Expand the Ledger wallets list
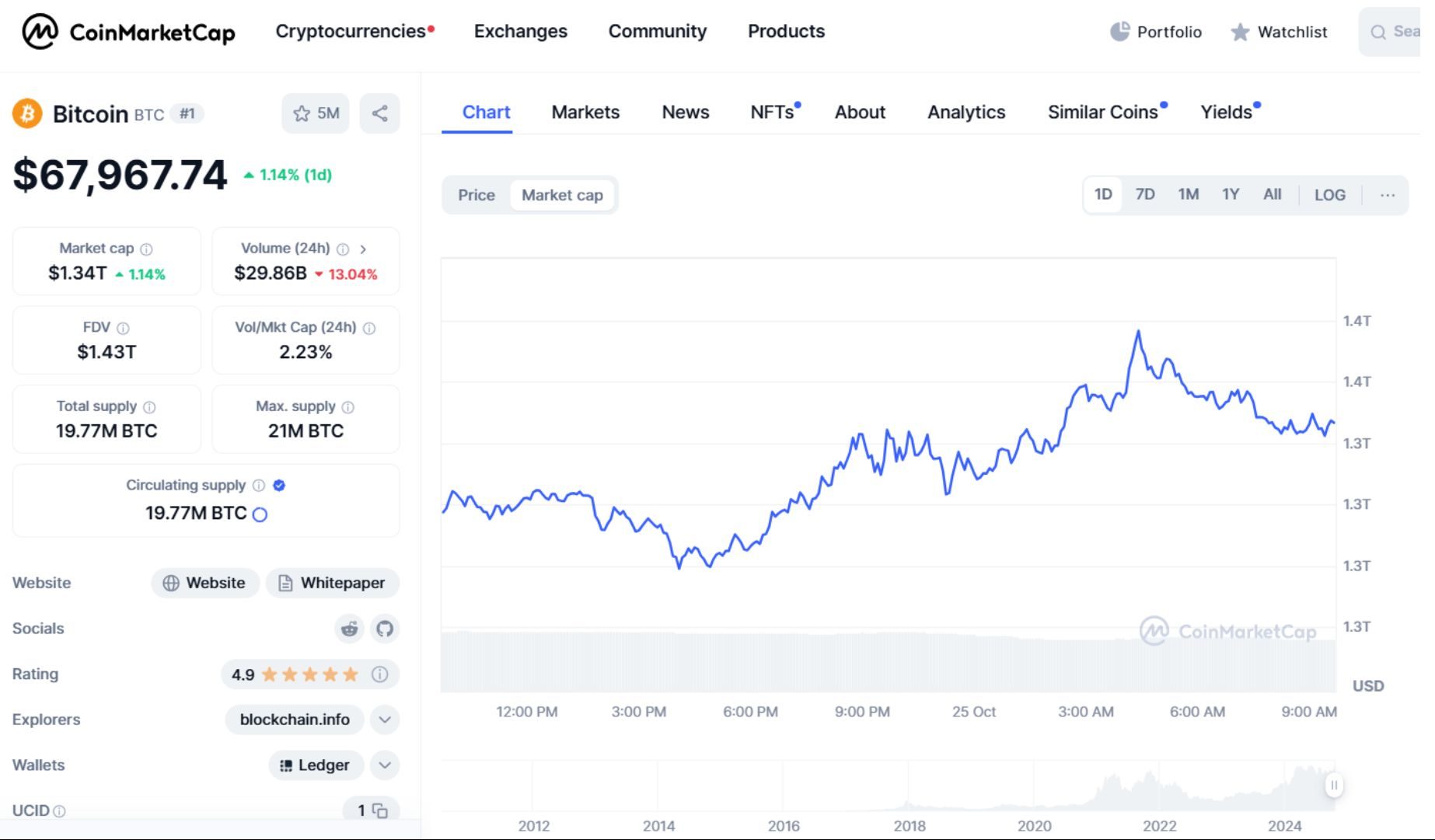 click(384, 765)
